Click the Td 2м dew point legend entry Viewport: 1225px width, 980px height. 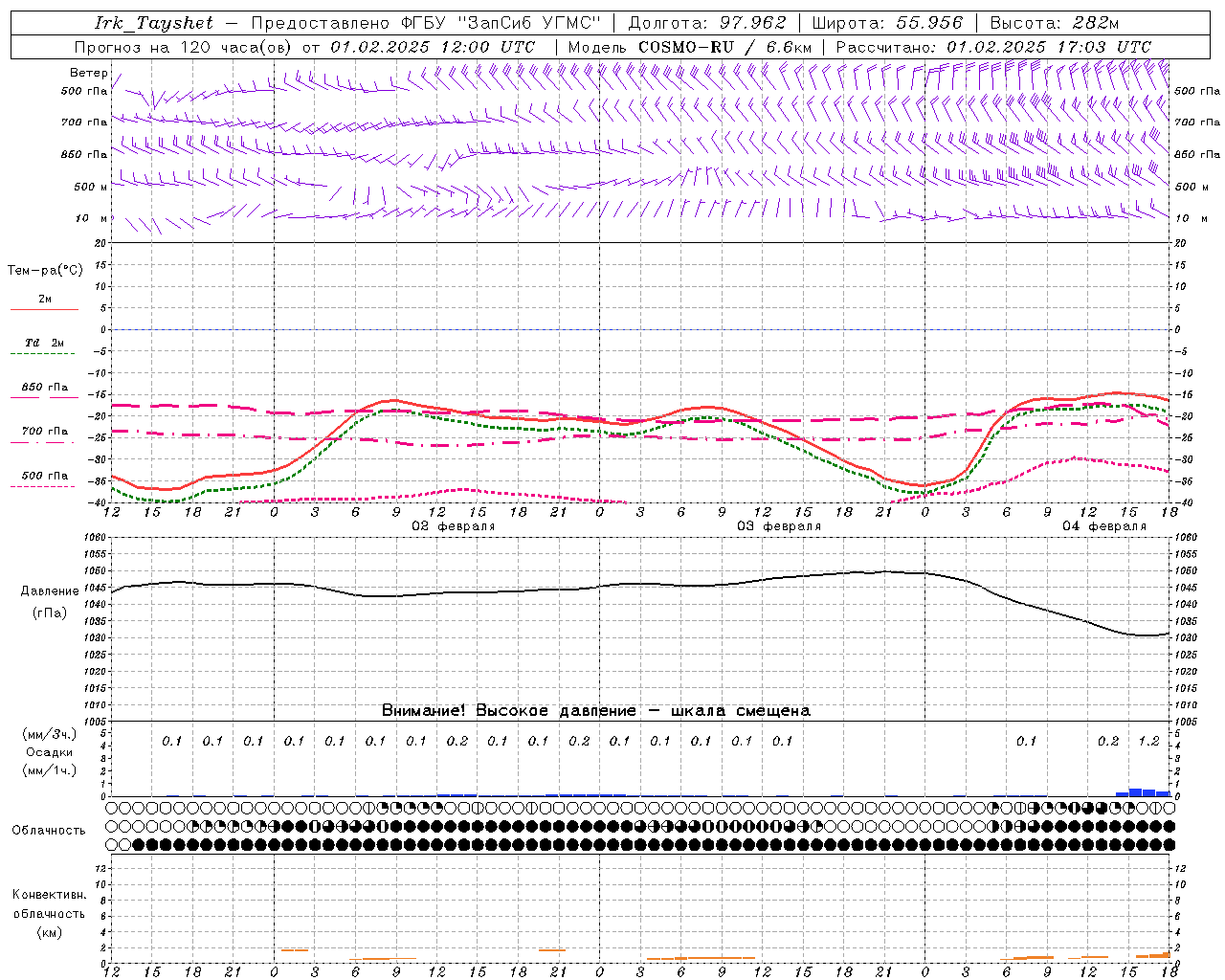[45, 343]
